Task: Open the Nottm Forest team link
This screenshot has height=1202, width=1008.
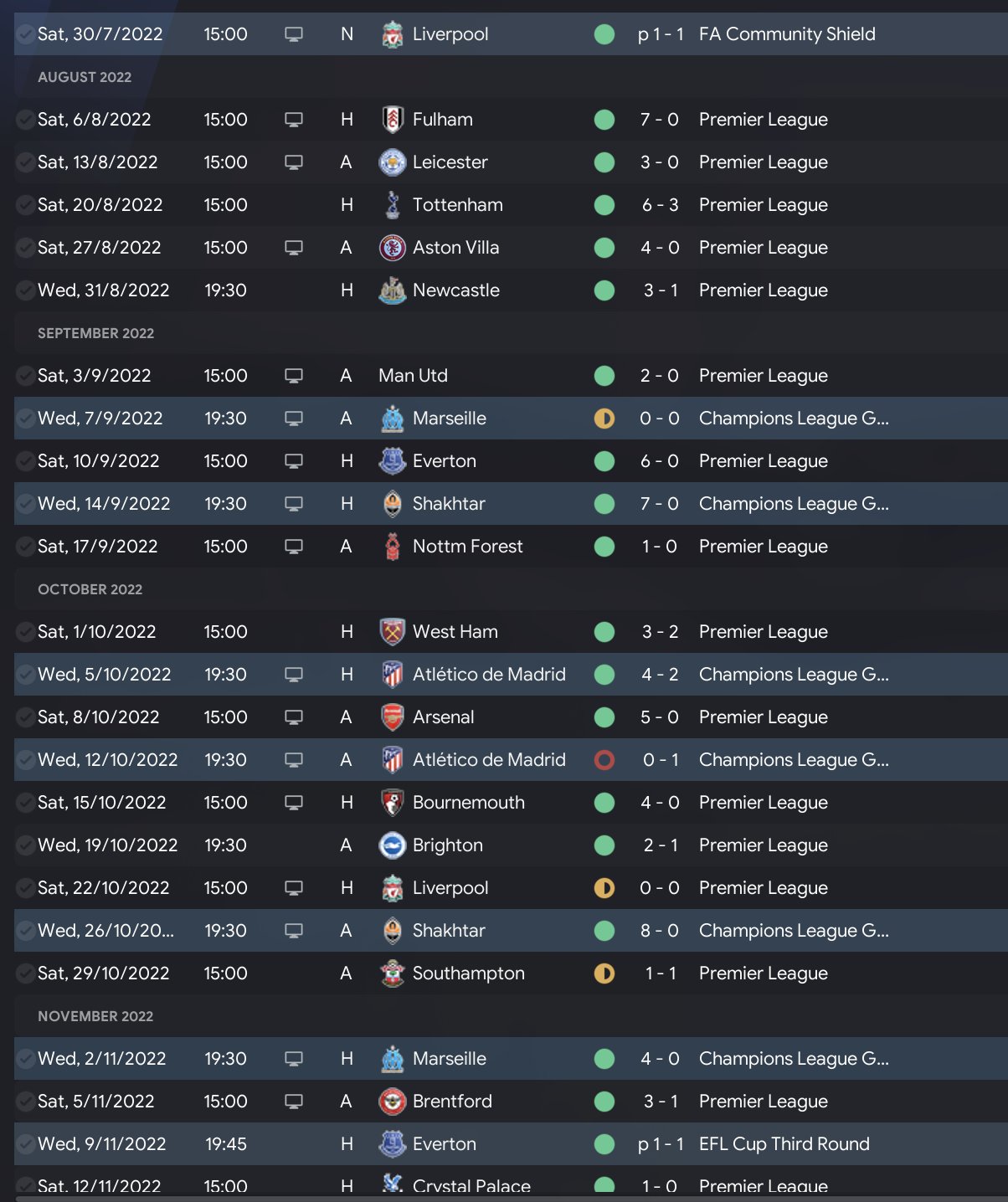Action: point(467,547)
